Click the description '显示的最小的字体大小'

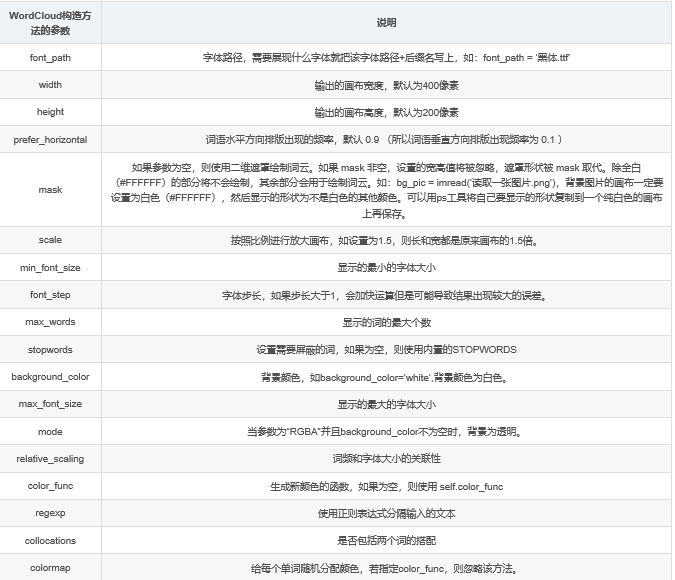[386, 268]
